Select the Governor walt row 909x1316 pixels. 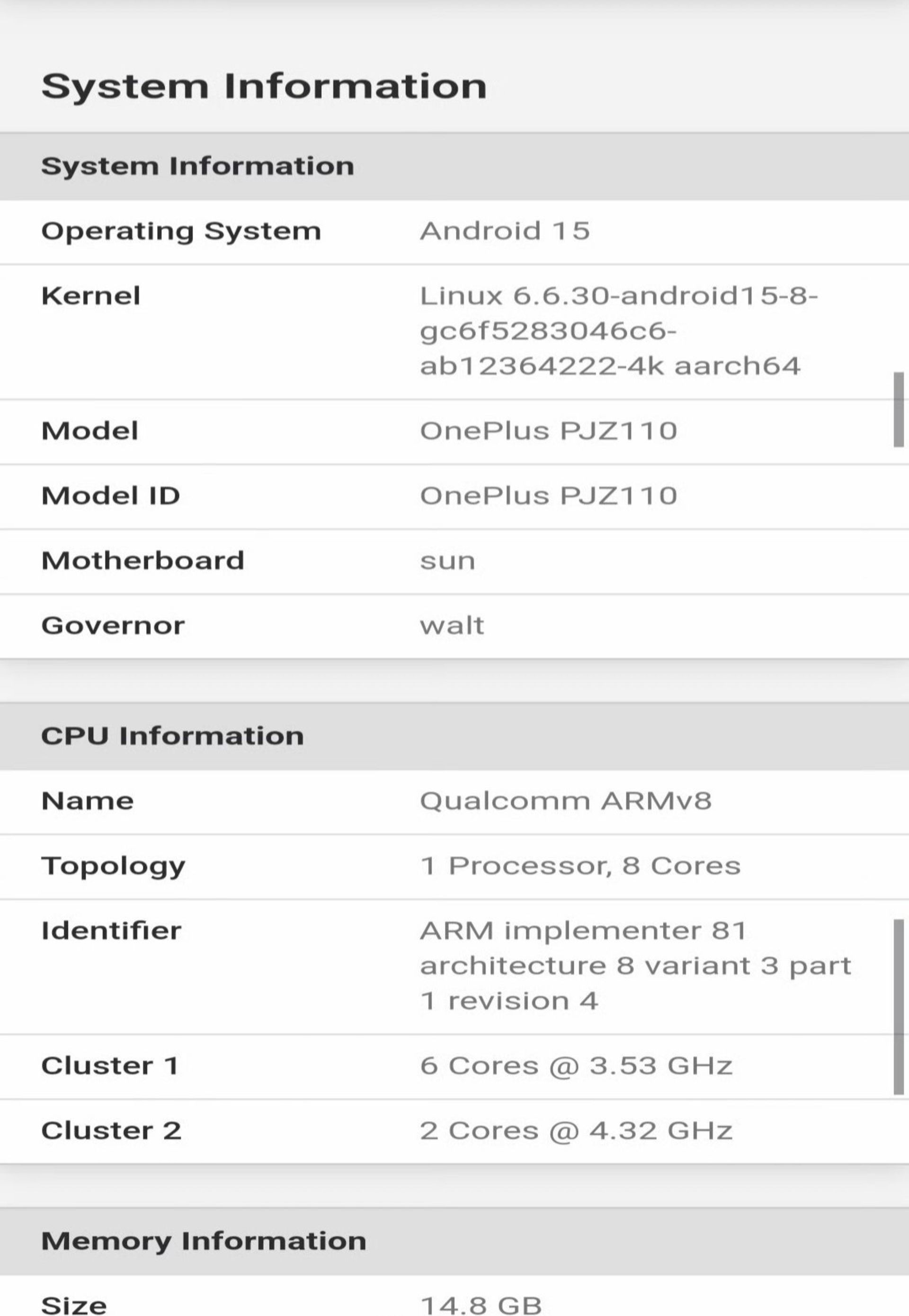coord(454,626)
